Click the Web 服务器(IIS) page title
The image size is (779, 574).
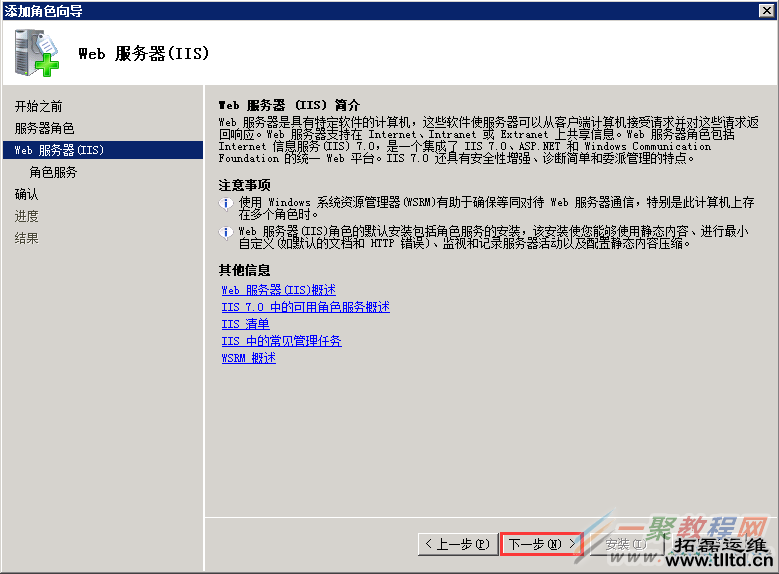[143, 54]
